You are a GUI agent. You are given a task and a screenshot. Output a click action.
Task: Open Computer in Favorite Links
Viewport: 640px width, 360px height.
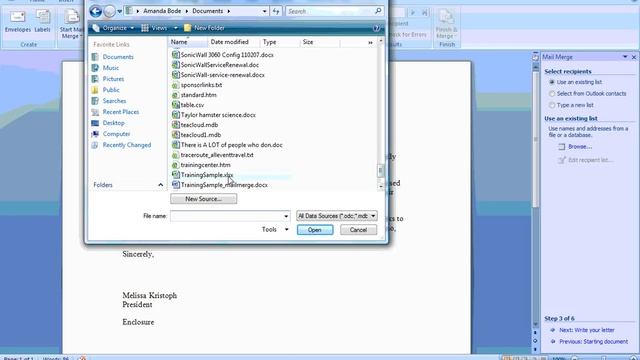116,134
